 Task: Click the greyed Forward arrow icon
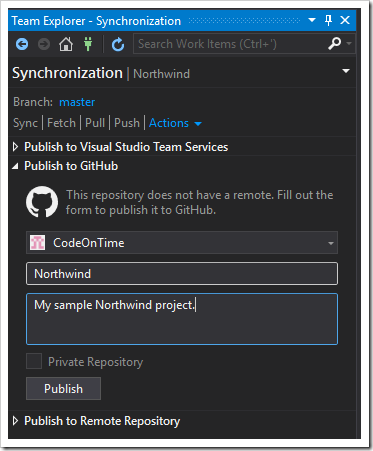click(x=44, y=44)
